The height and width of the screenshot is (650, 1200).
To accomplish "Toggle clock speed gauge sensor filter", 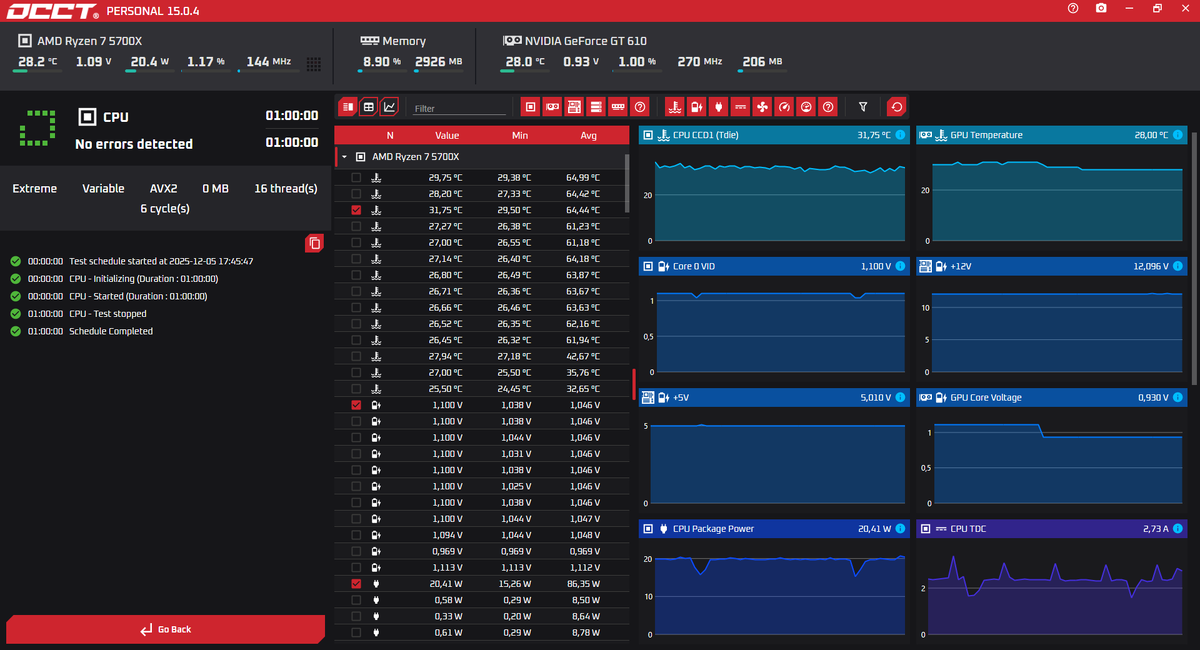I will (x=784, y=106).
